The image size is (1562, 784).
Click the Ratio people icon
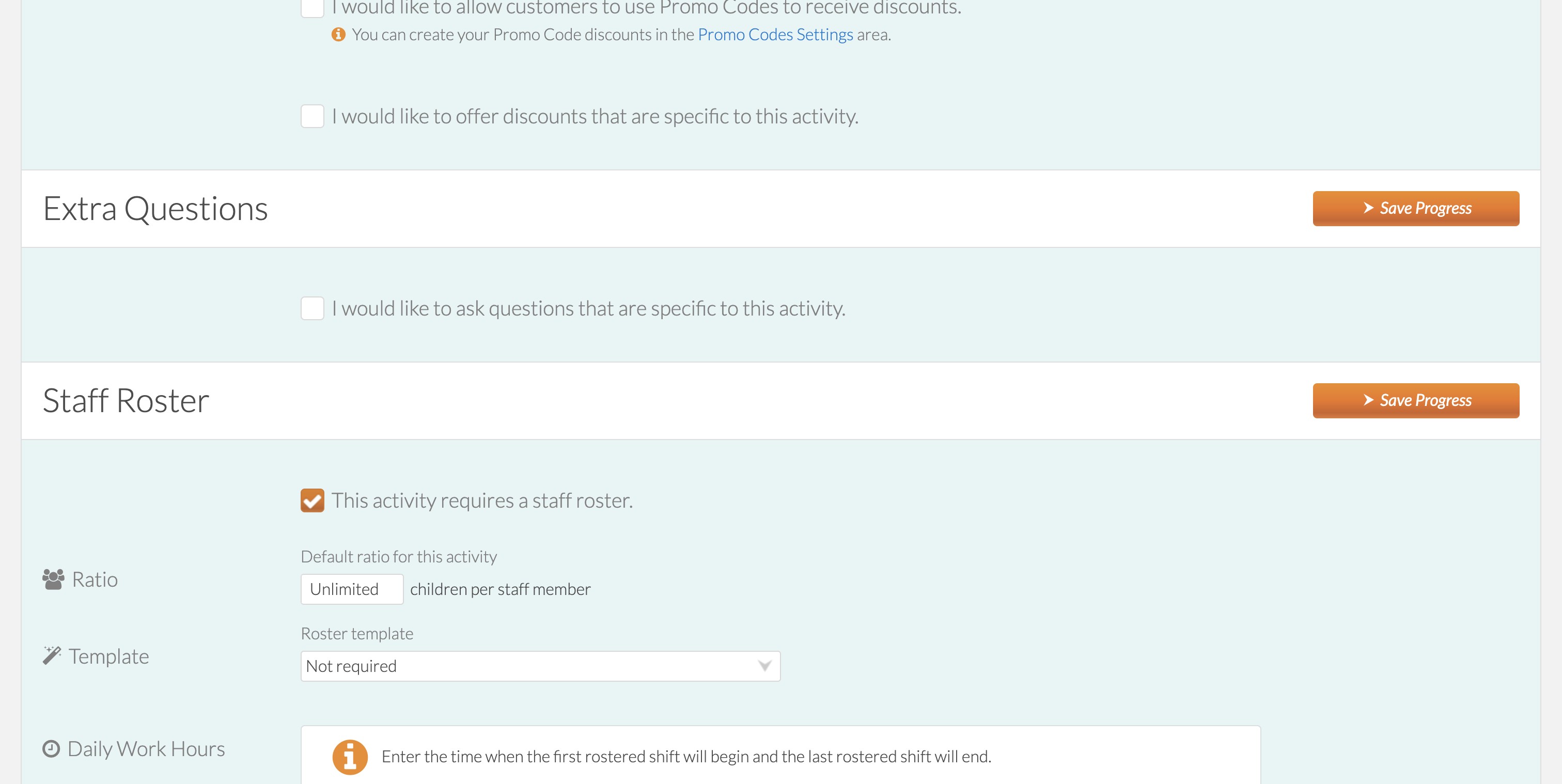click(53, 579)
